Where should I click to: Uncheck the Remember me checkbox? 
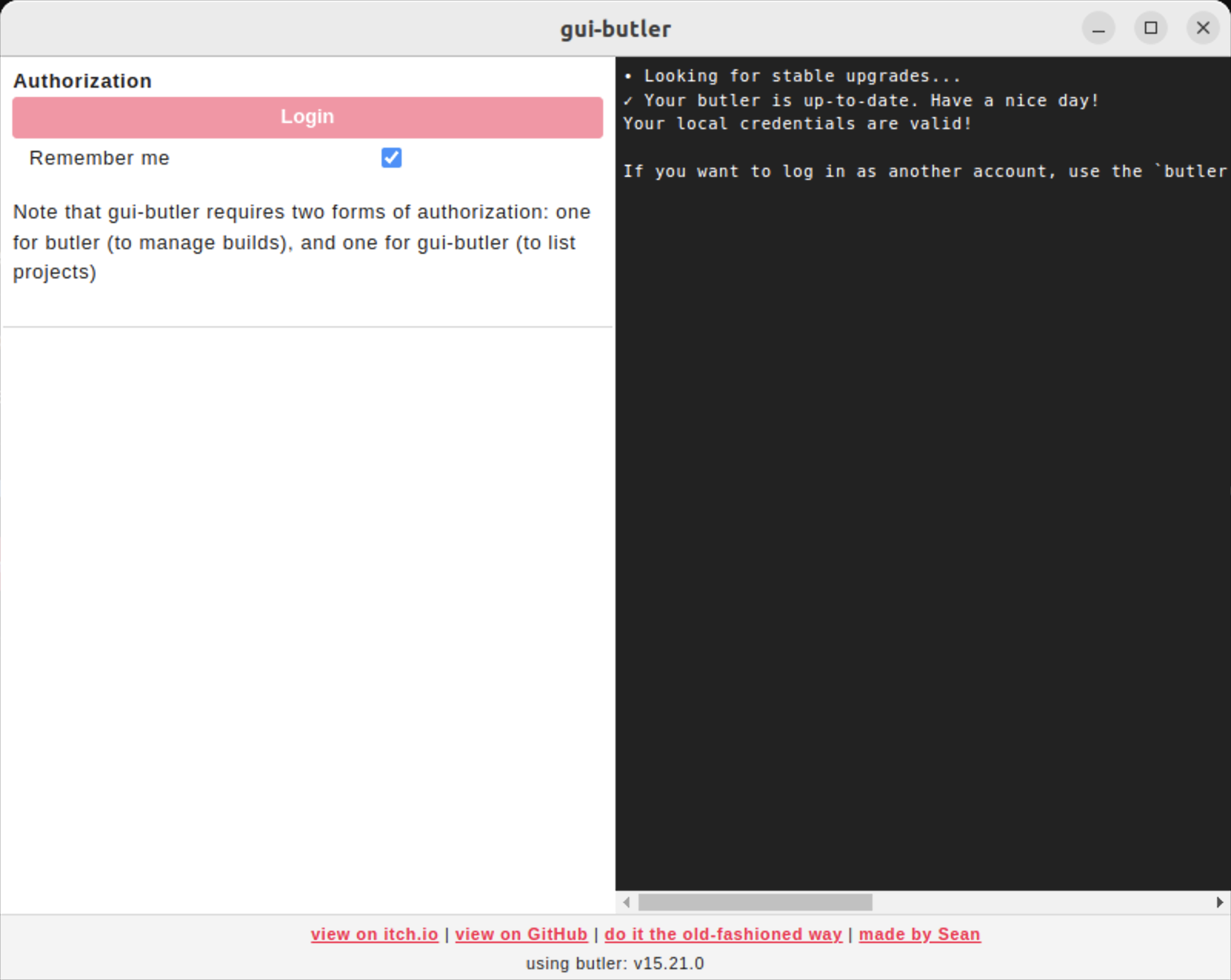(392, 158)
